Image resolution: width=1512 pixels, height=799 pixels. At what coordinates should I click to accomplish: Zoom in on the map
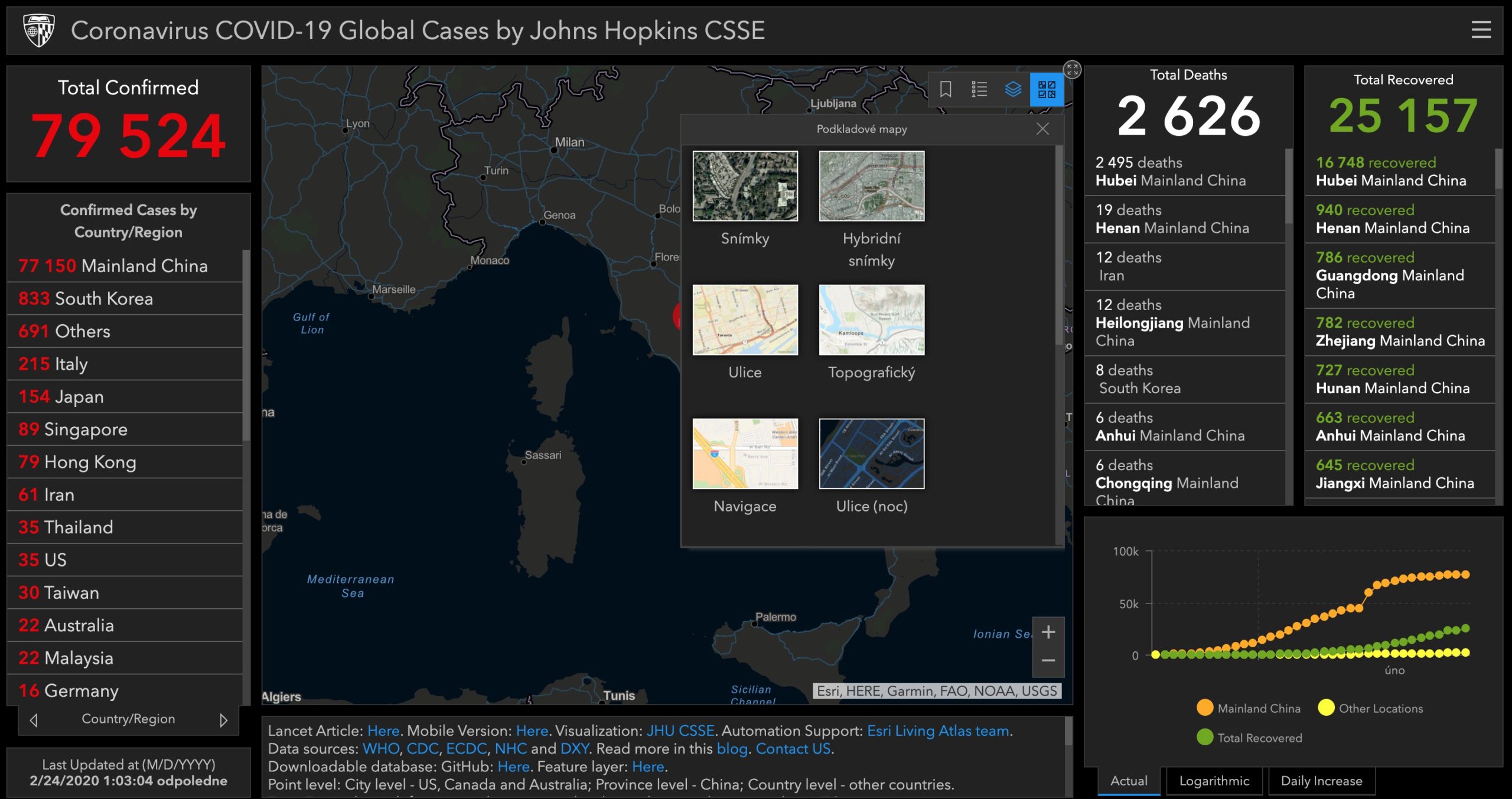point(1048,632)
